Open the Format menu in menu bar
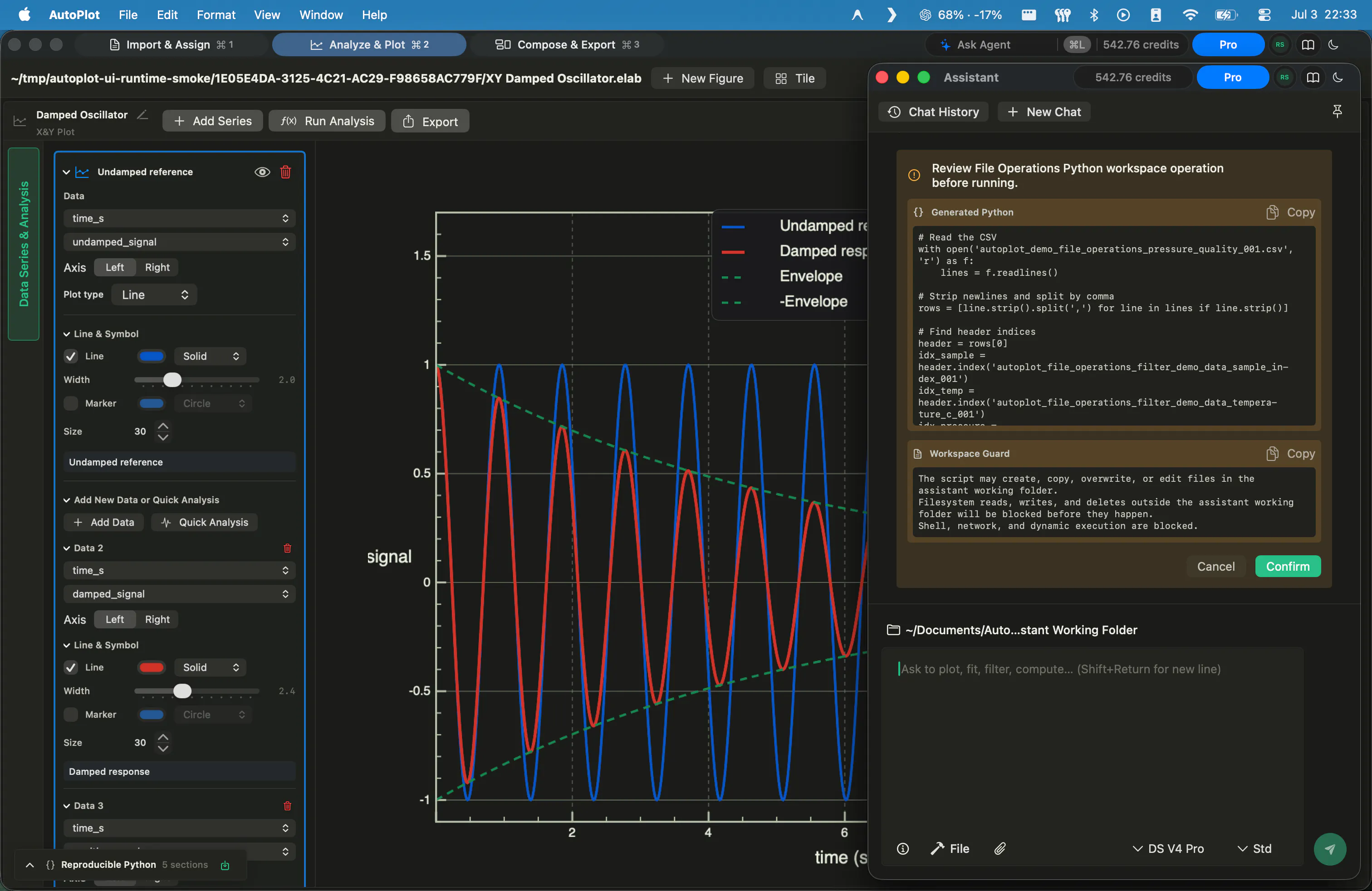 [216, 15]
